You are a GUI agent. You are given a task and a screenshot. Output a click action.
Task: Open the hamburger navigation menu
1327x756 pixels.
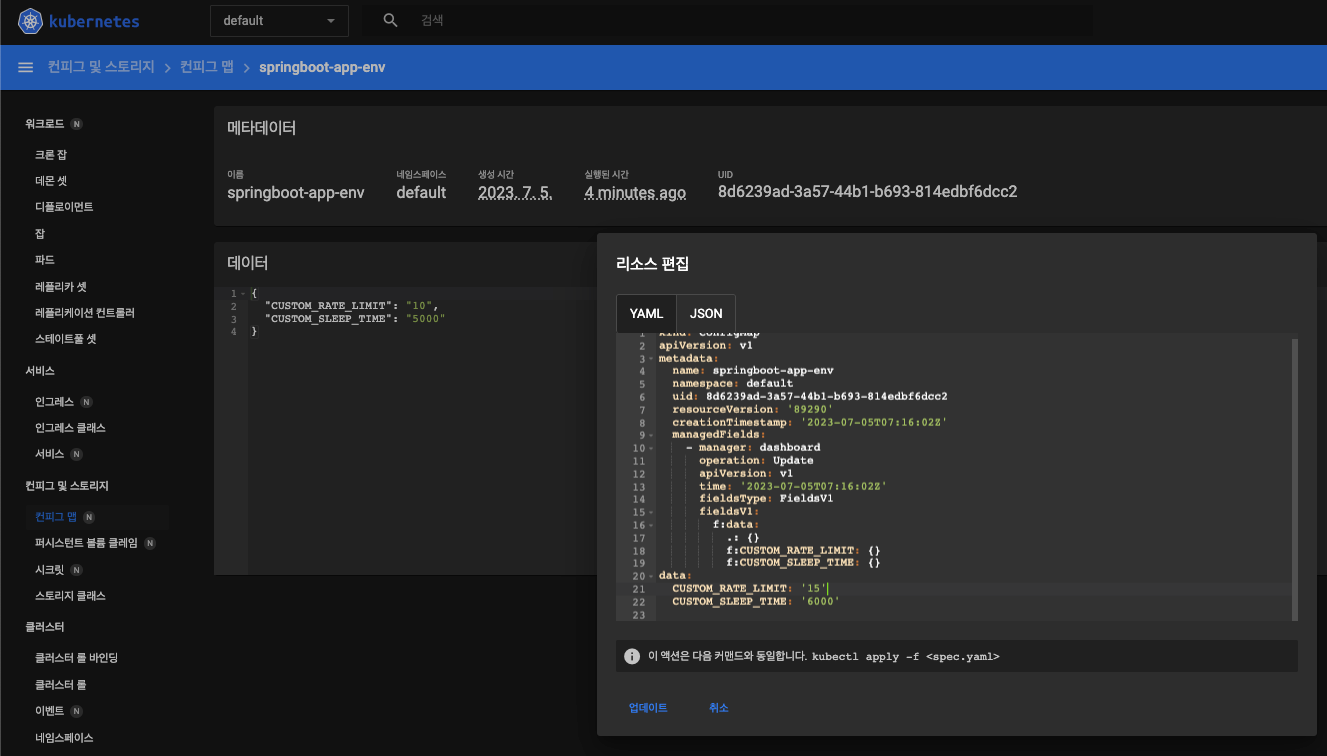tap(26, 67)
